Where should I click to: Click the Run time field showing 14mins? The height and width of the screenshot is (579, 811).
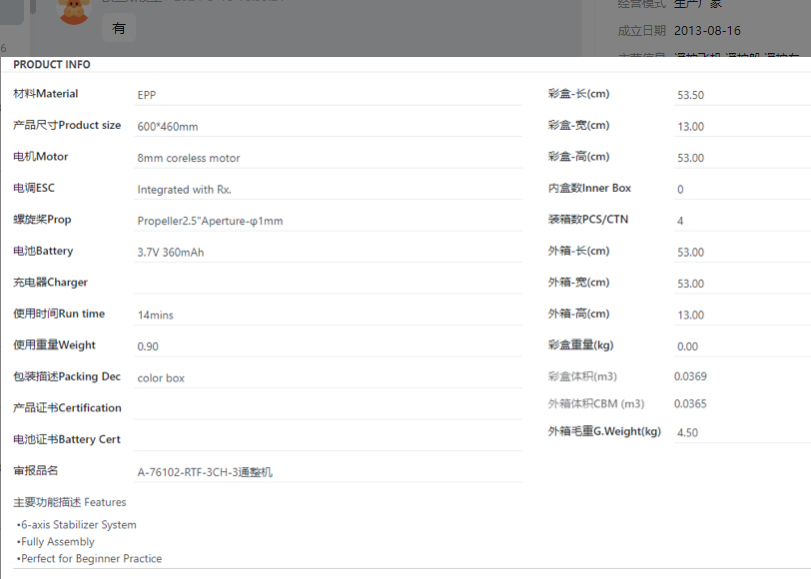click(328, 315)
